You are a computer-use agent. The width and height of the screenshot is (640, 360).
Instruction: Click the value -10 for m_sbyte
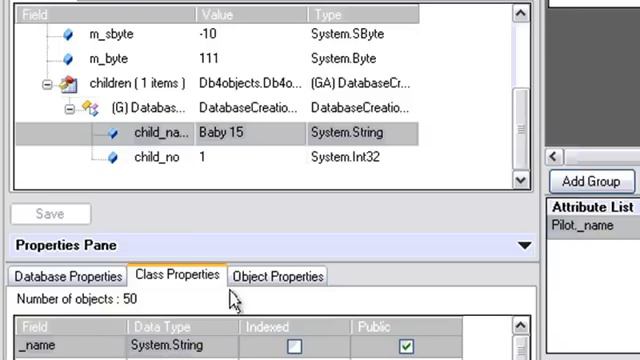(208, 34)
